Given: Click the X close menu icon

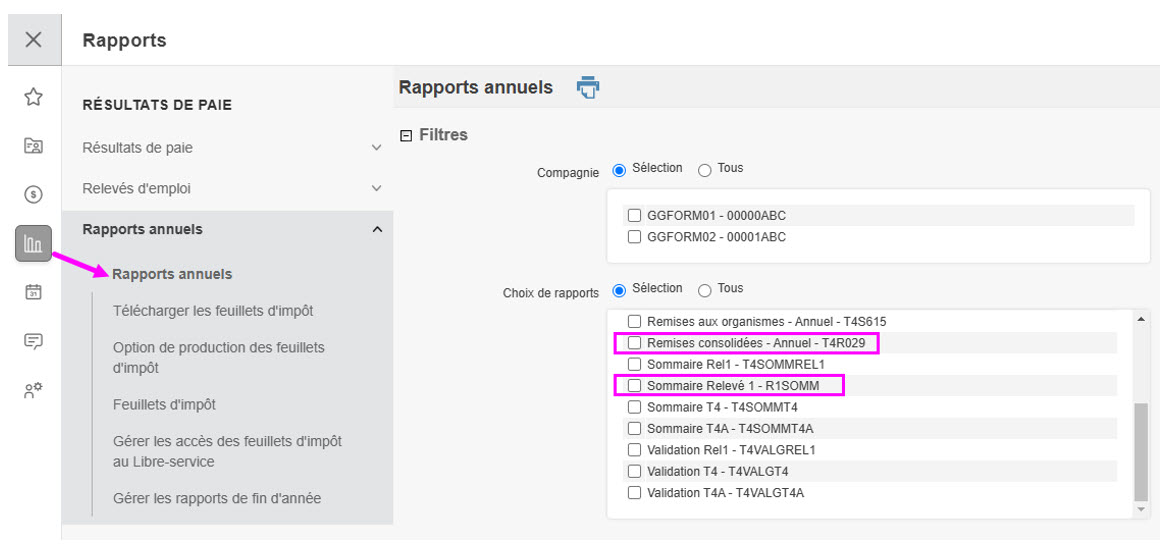Looking at the screenshot, I should [x=33, y=40].
